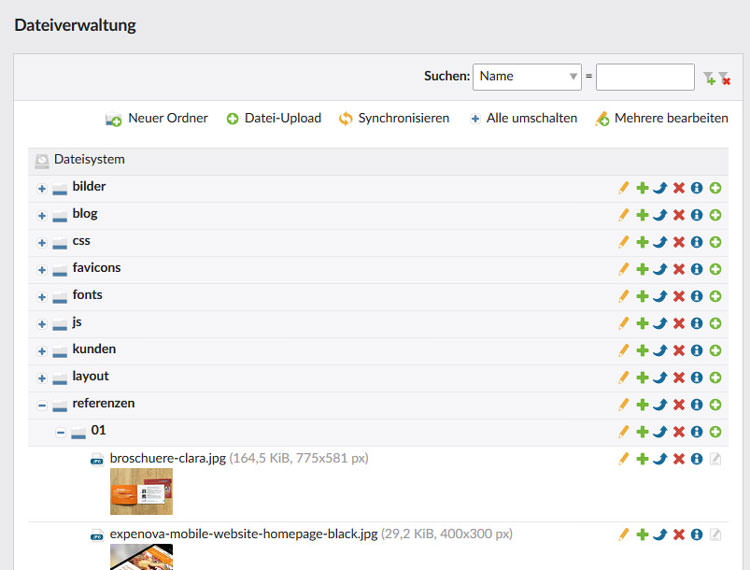Viewport: 750px width, 570px height.
Task: Collapse the referenzen folder
Action: point(42,406)
